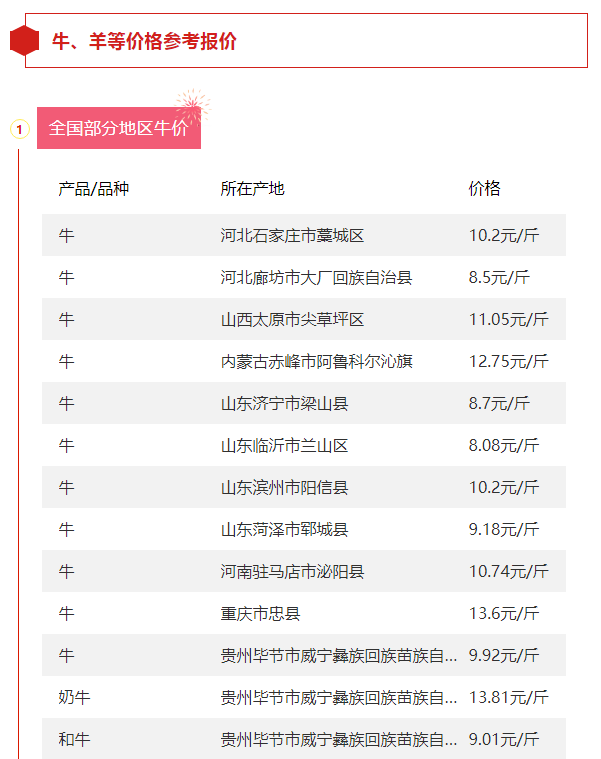The width and height of the screenshot is (601, 759).
Task: Select the pink 全国部分地区牛价 section label
Action: 118,129
